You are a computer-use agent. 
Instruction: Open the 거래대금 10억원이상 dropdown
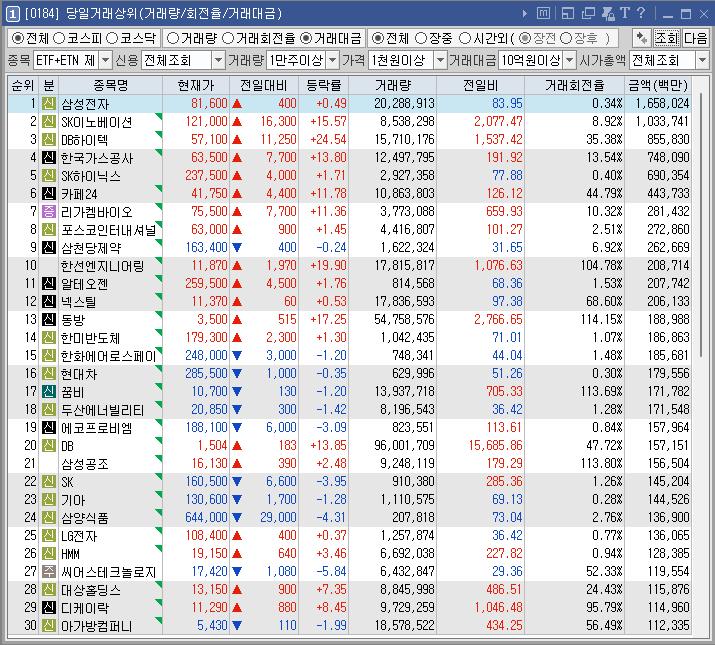click(x=570, y=60)
